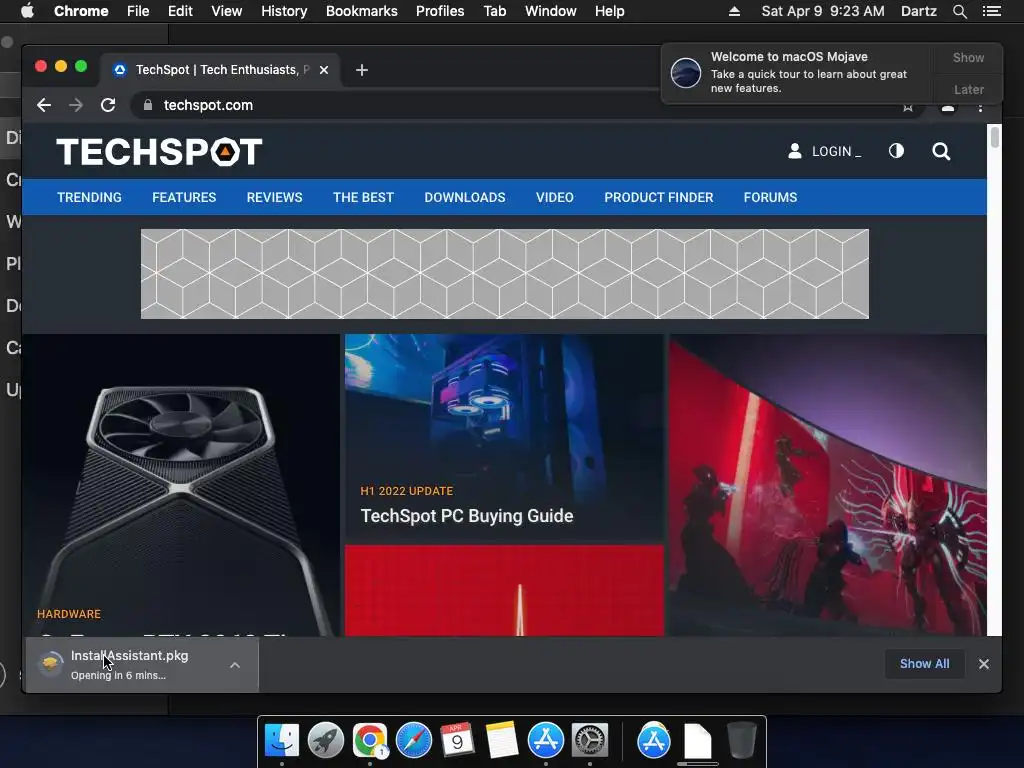Open THE BEST section
Screen dimensions: 1024x768
363,197
